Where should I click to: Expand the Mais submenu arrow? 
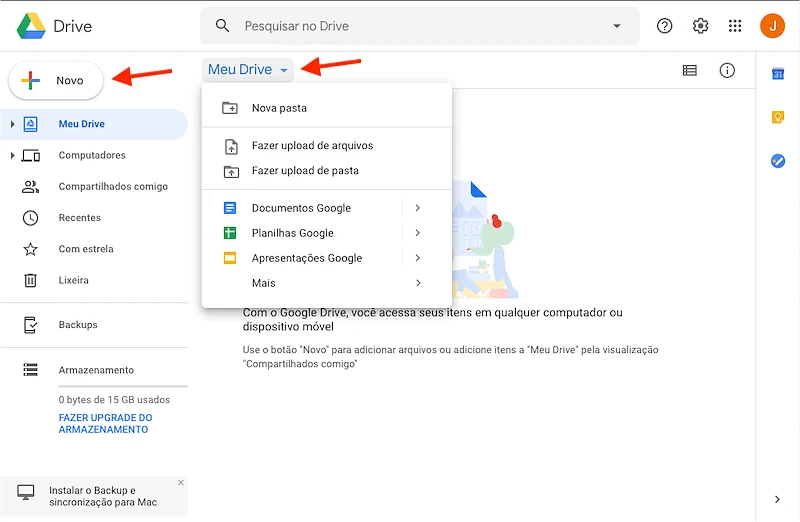pos(418,283)
